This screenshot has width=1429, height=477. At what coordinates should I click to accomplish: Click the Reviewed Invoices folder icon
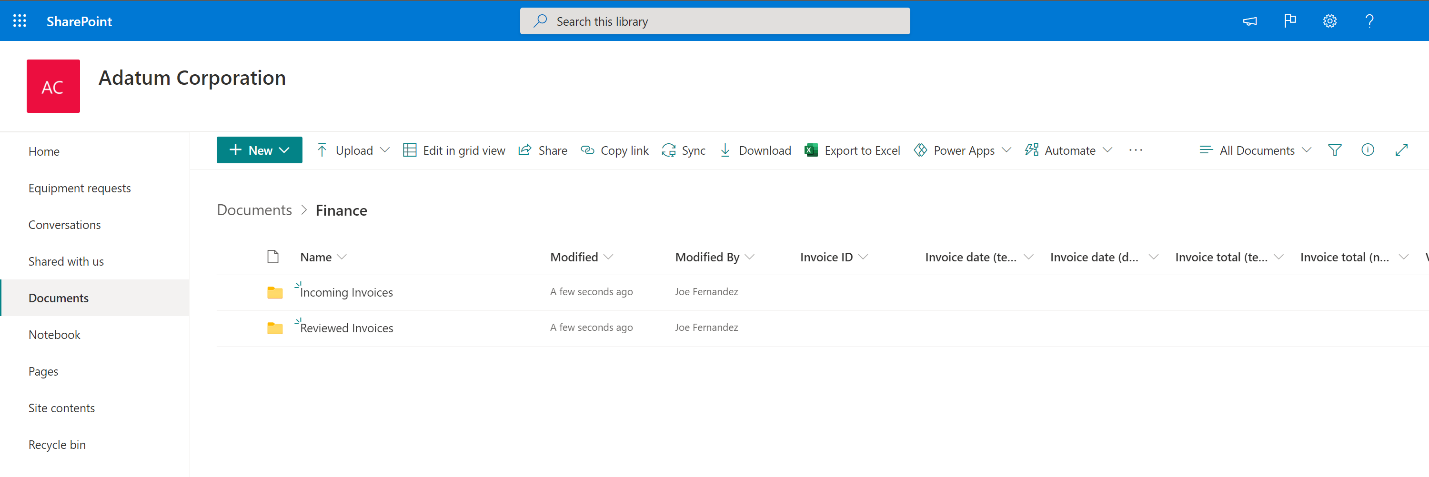pyautogui.click(x=275, y=328)
